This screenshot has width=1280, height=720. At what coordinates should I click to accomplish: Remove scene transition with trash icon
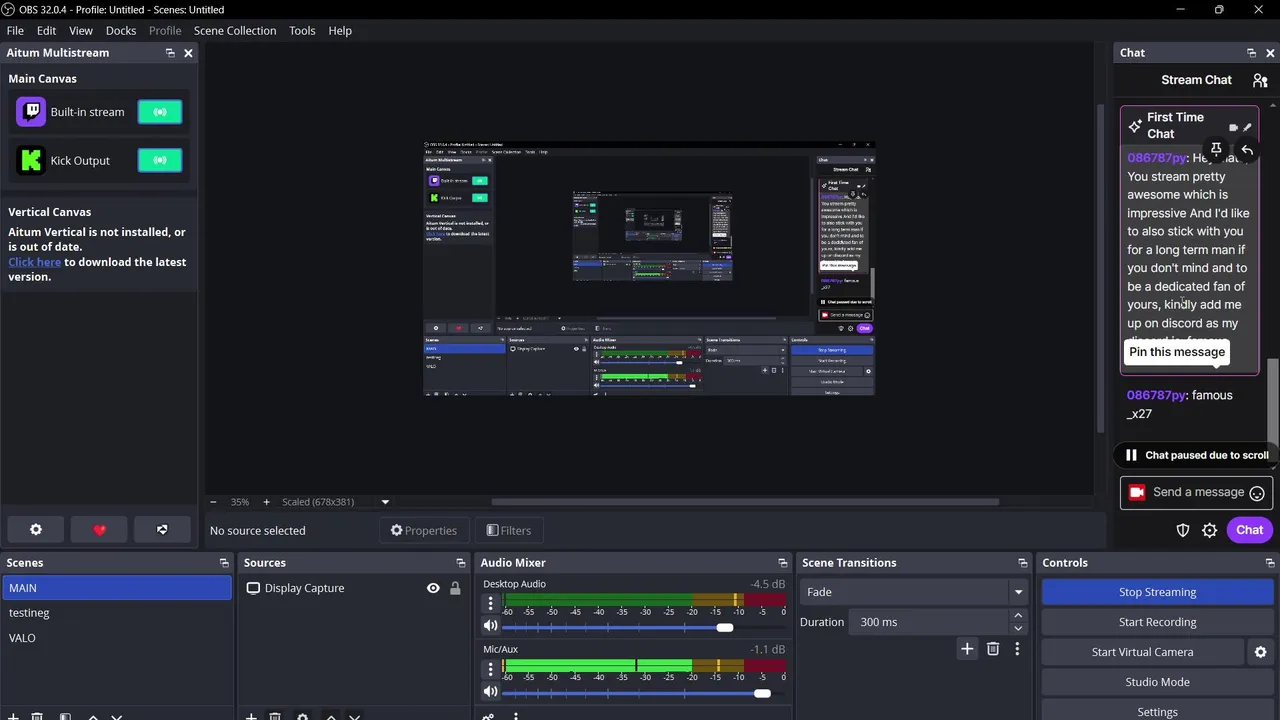click(993, 649)
